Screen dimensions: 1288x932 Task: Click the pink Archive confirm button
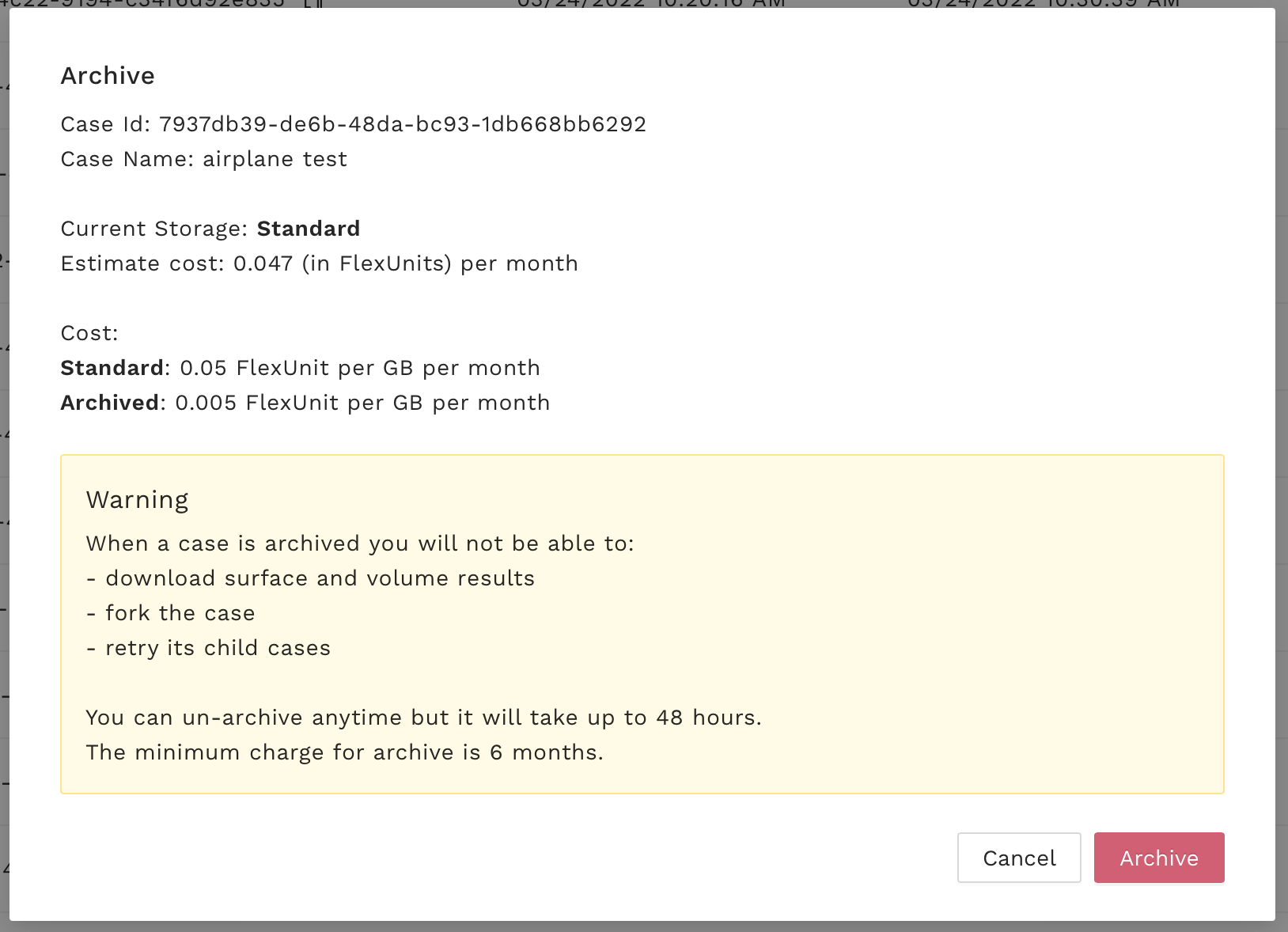(x=1158, y=858)
